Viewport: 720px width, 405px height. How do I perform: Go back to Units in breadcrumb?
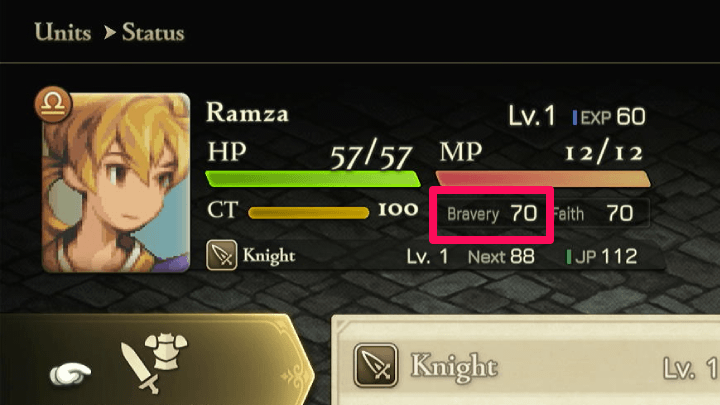tap(63, 33)
